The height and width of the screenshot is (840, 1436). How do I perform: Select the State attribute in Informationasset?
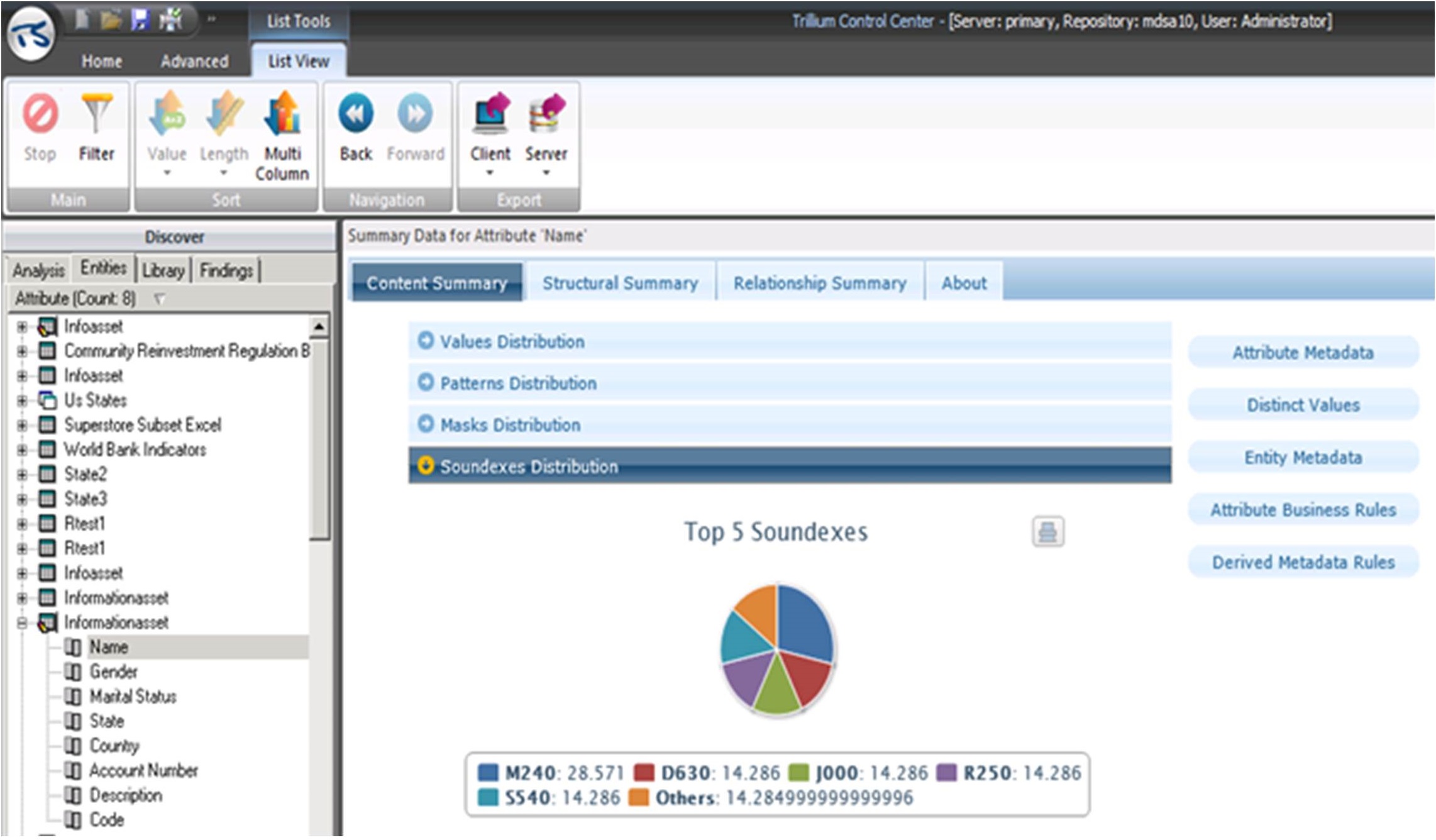pyautogui.click(x=107, y=721)
